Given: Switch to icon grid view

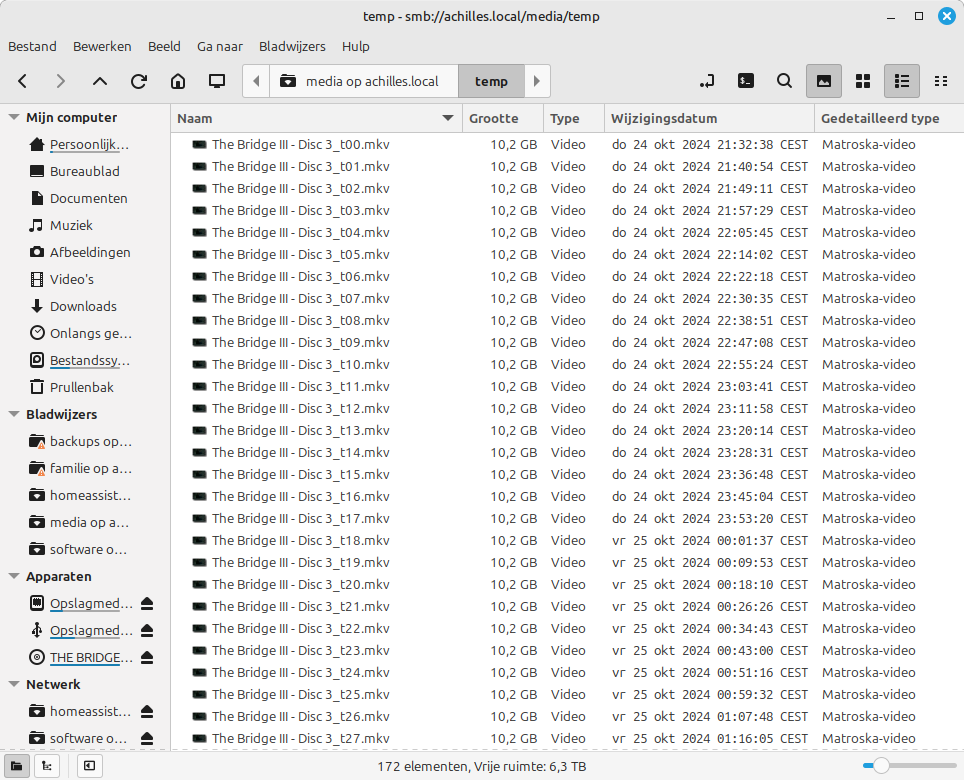Looking at the screenshot, I should point(863,81).
